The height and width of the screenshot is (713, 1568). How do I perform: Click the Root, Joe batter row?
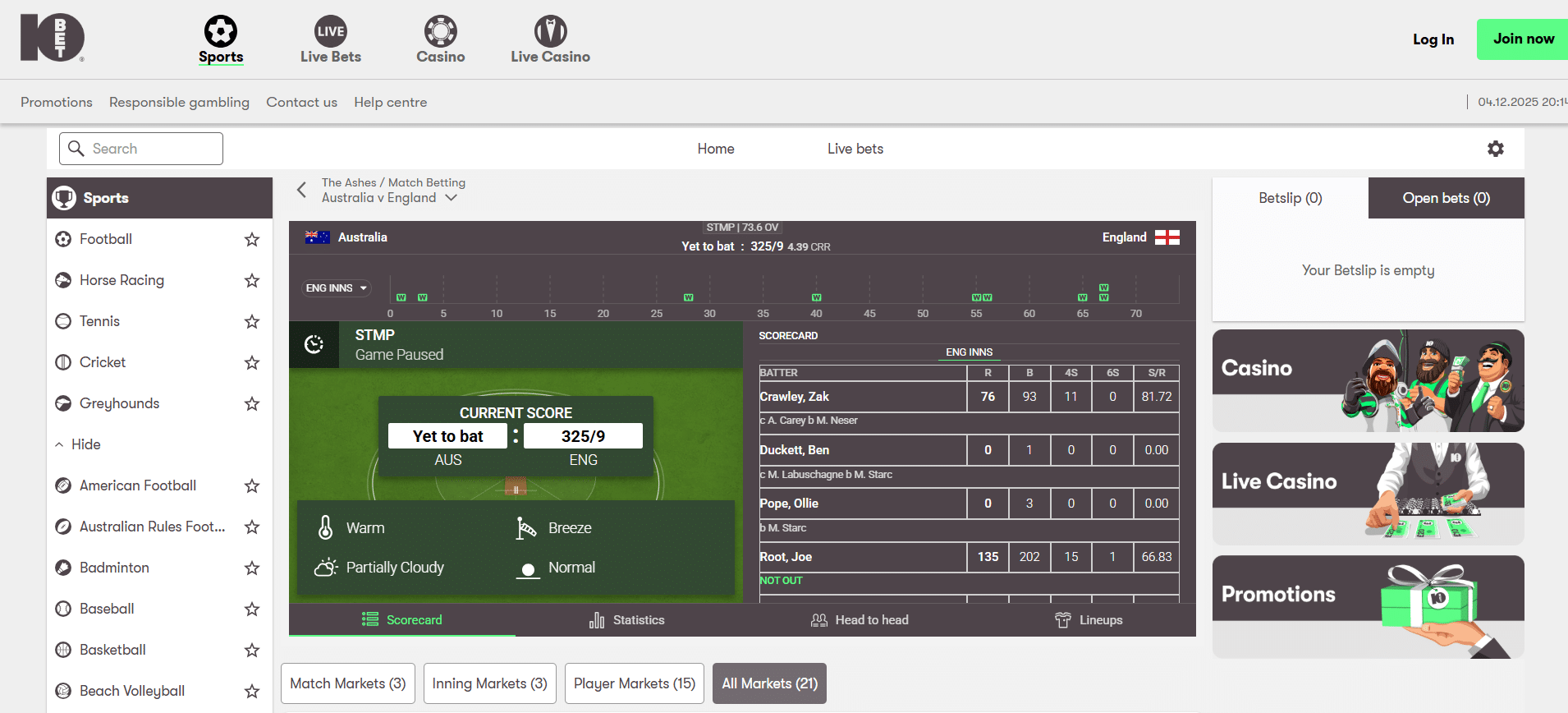(970, 557)
